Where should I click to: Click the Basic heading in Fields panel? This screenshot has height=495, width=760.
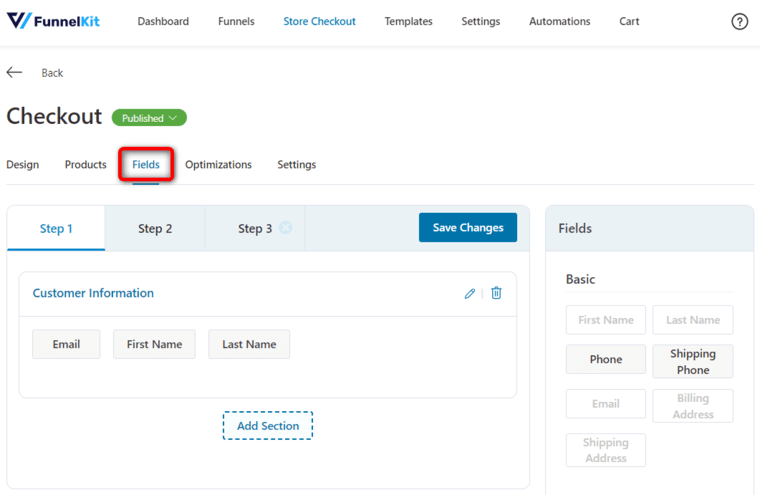point(580,279)
